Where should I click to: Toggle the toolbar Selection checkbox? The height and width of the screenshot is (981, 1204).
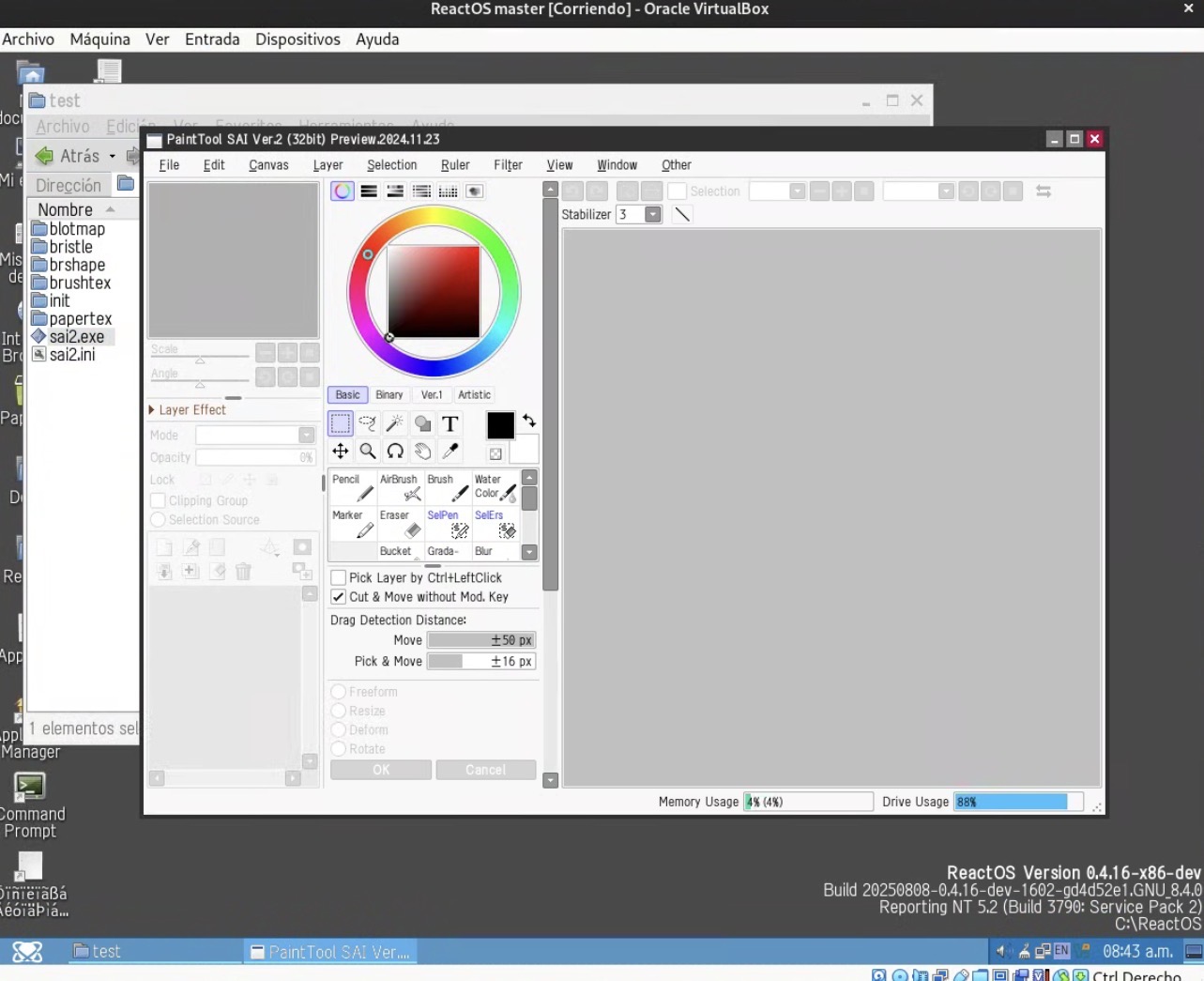click(x=677, y=192)
